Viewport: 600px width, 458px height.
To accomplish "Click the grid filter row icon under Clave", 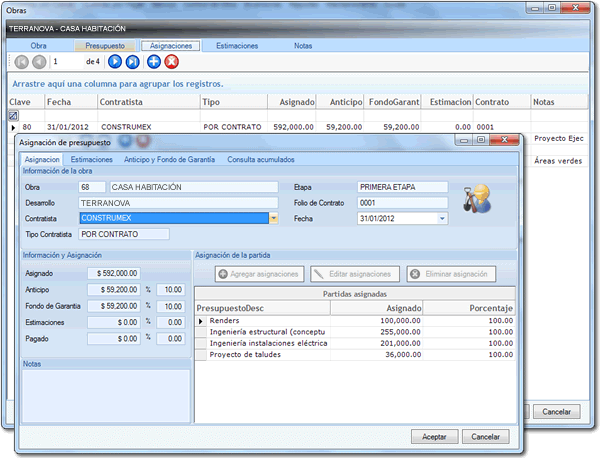I will [13, 115].
